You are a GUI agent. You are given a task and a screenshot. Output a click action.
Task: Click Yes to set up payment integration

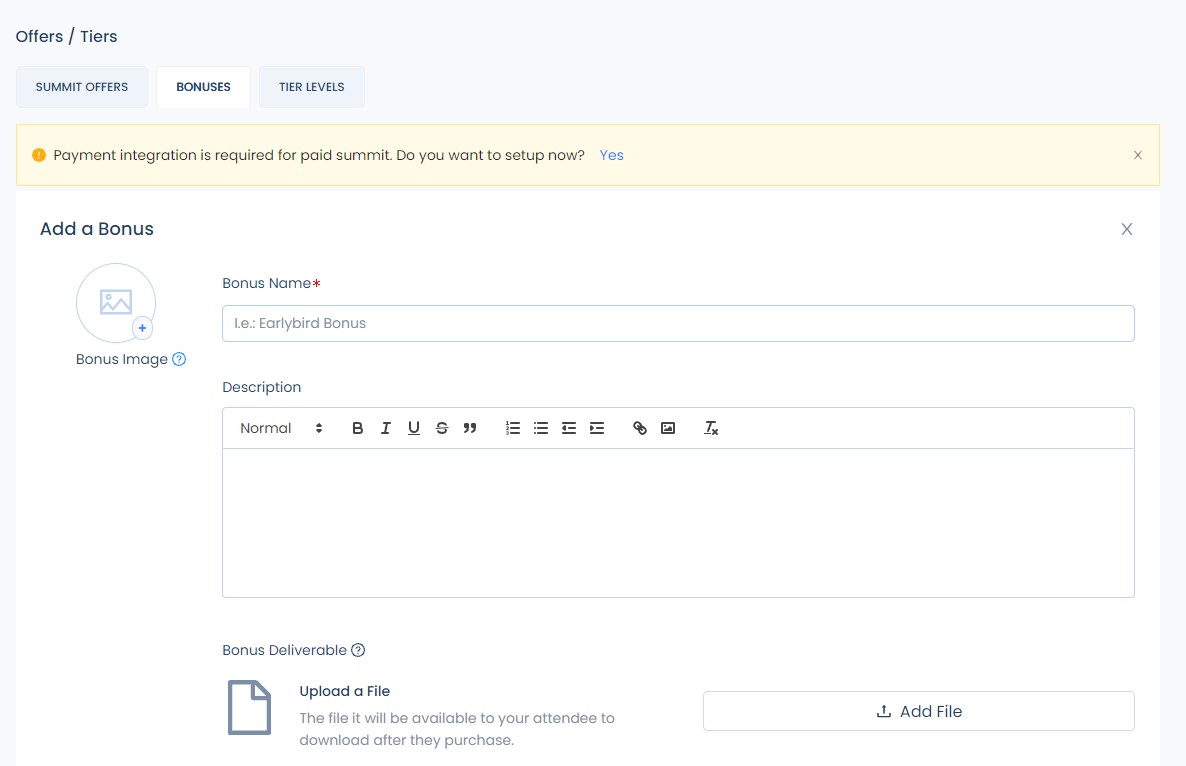[x=611, y=155]
